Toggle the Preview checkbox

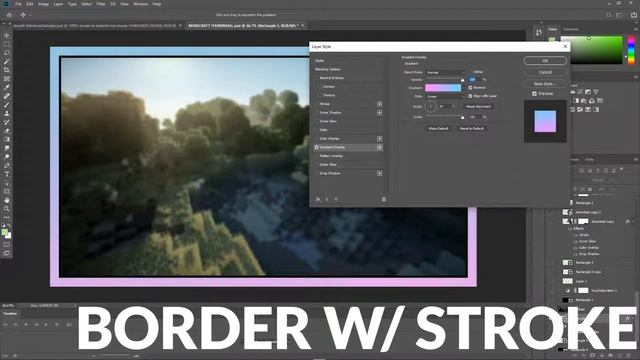coord(534,94)
